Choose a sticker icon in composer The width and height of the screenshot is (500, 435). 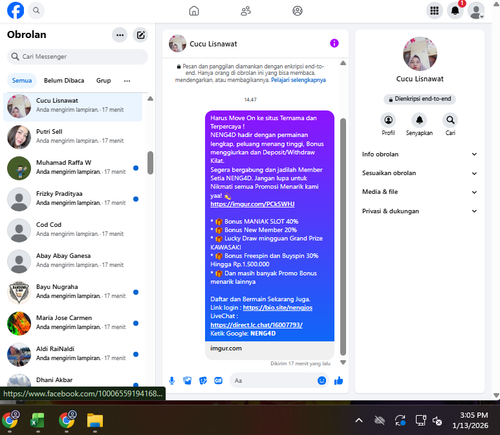tap(203, 380)
